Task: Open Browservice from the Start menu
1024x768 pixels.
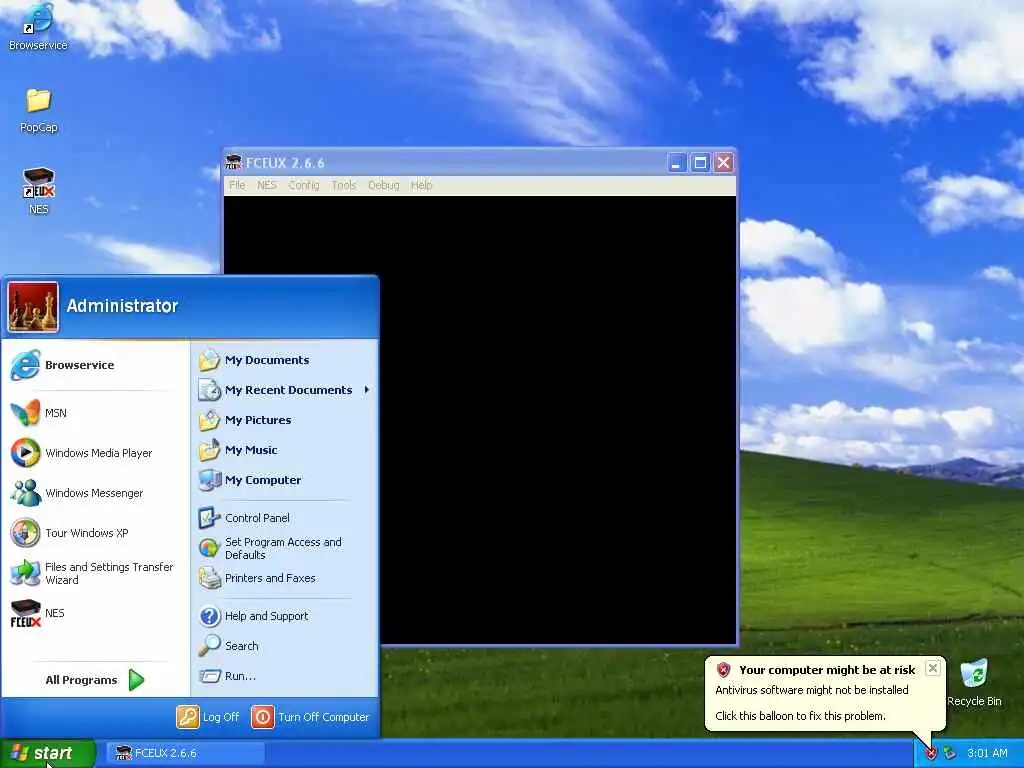Action: coord(95,364)
